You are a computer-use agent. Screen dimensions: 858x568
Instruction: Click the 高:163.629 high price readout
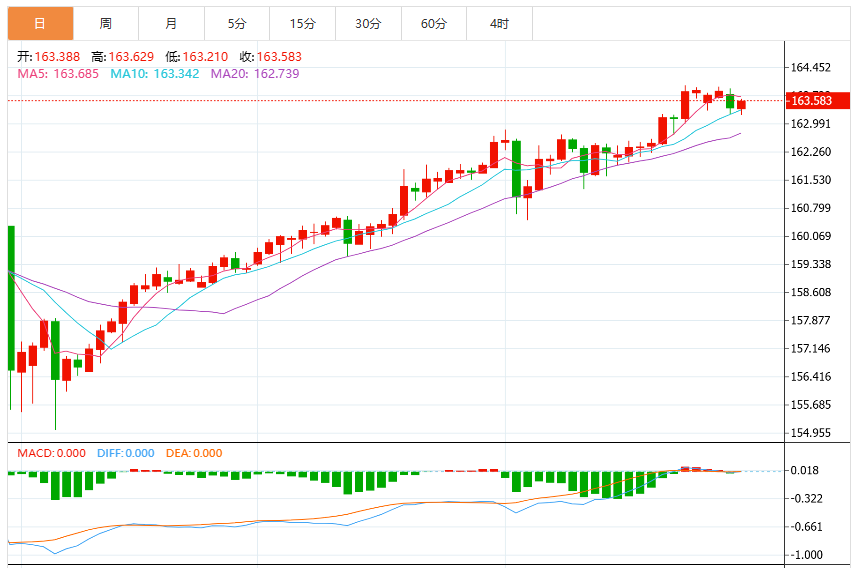[x=123, y=57]
